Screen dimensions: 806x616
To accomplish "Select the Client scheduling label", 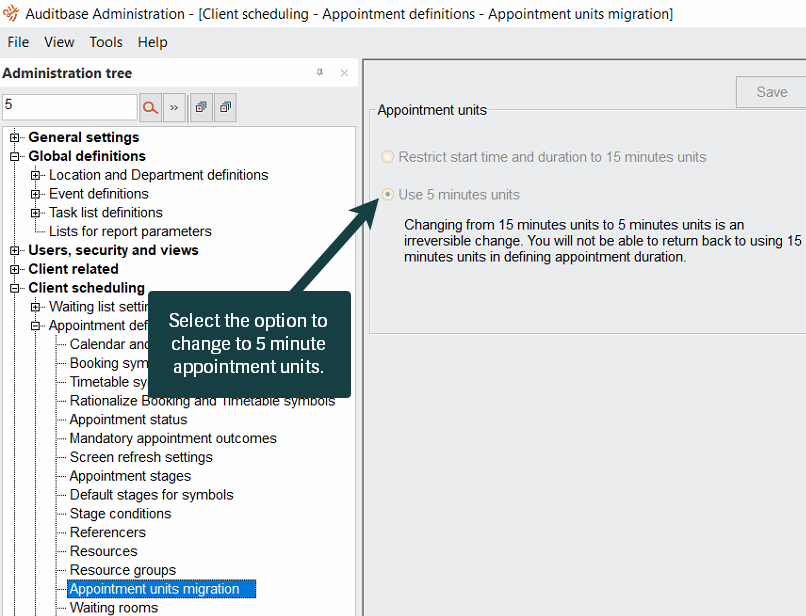I will [86, 288].
